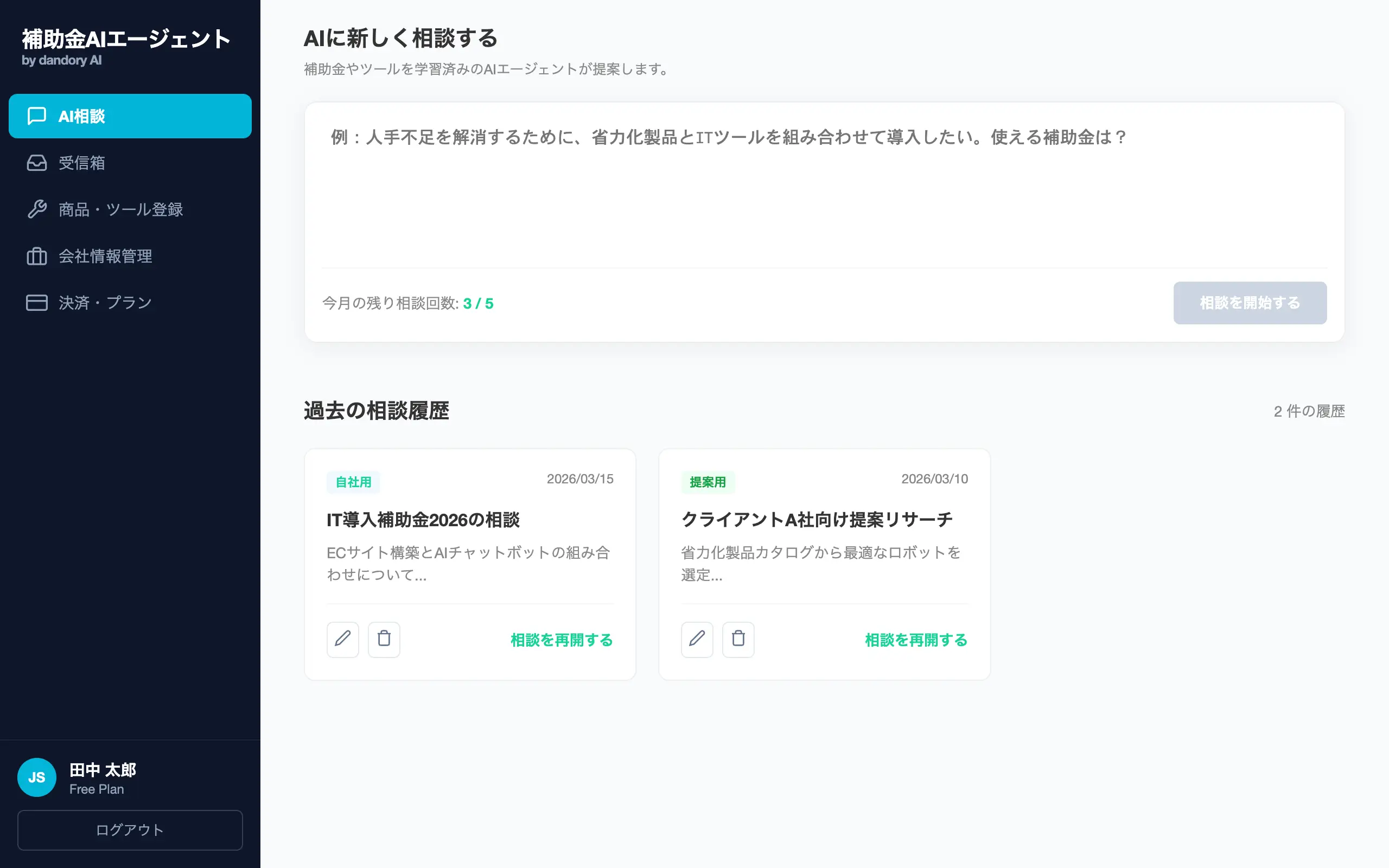Click the credit card icon for 決済・プラン

[x=37, y=303]
